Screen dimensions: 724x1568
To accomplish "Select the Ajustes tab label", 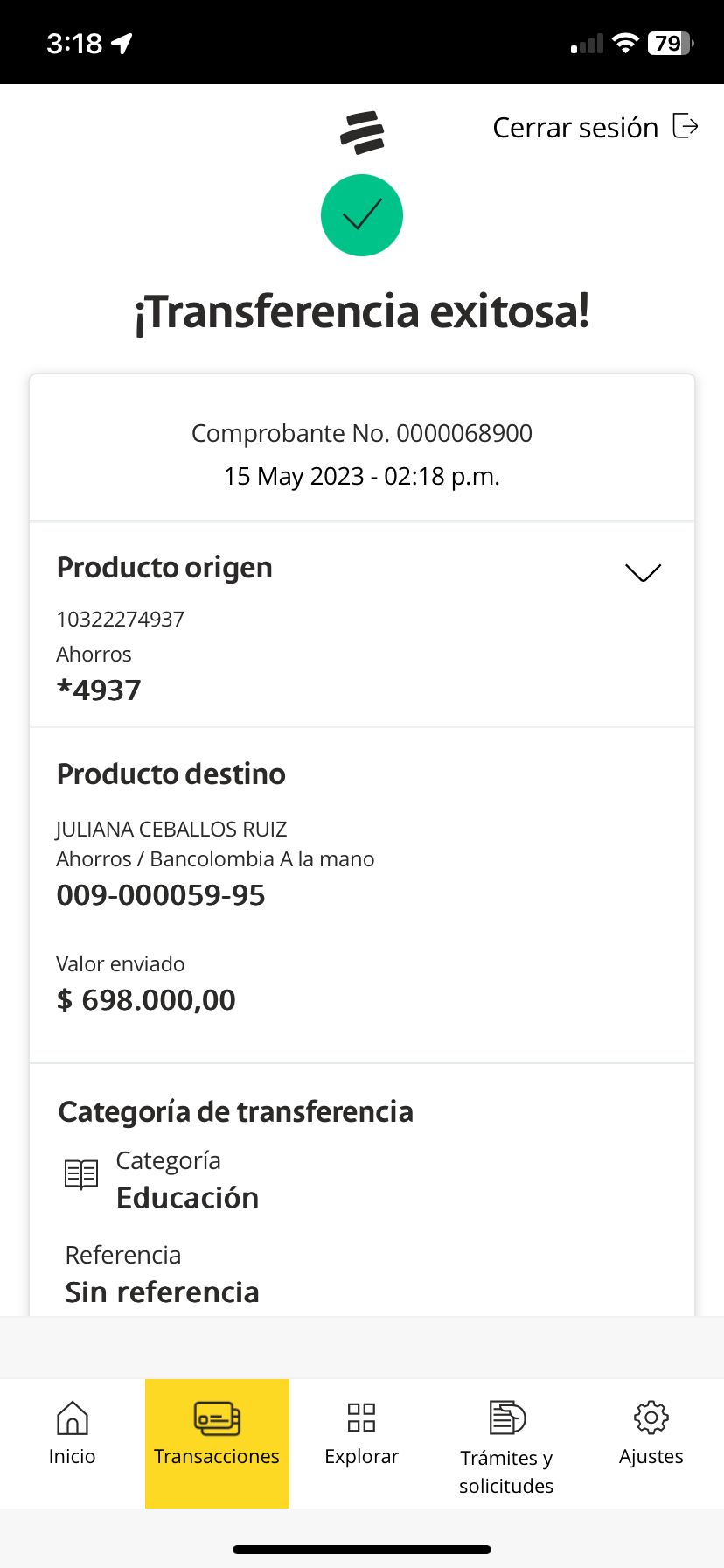I will click(651, 1456).
